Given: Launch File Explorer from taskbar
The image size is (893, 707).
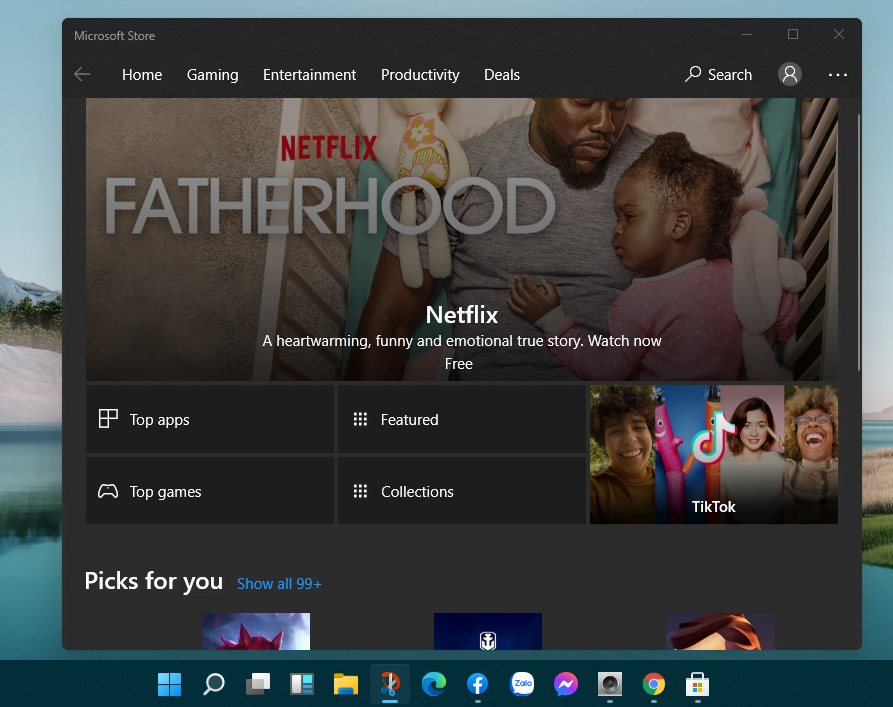Looking at the screenshot, I should 346,684.
